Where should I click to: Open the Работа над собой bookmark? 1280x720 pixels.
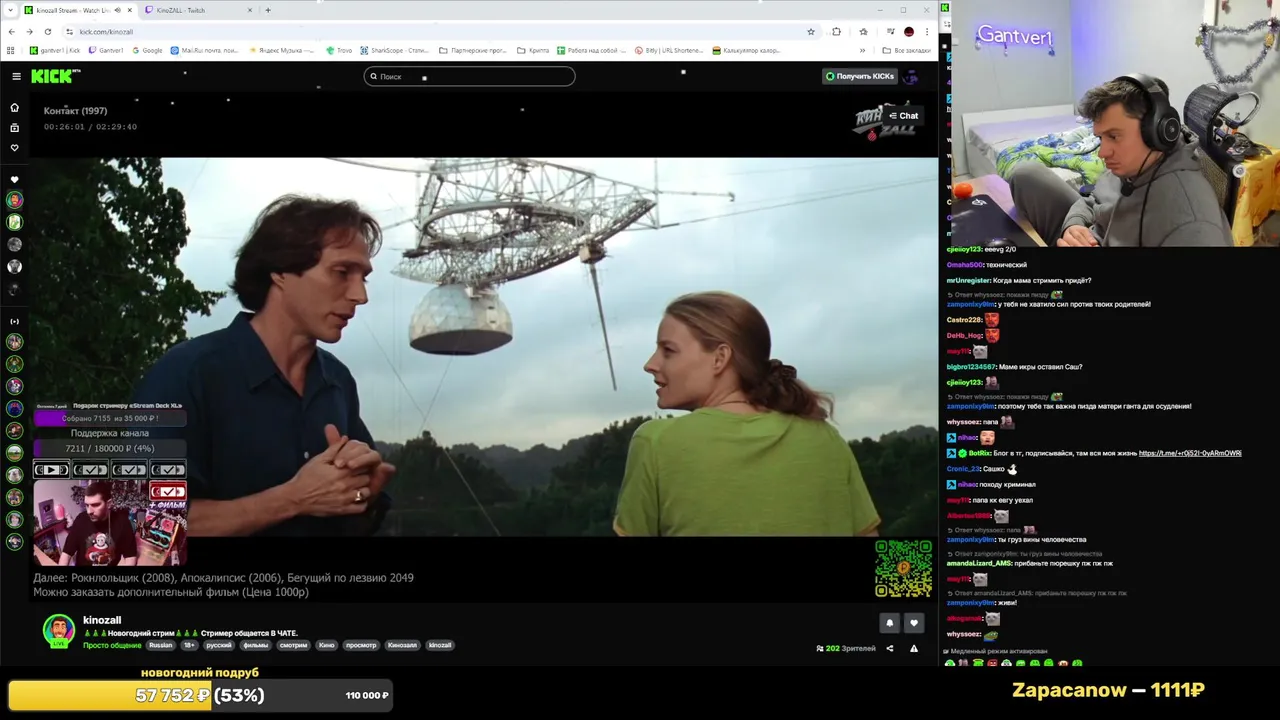click(593, 50)
